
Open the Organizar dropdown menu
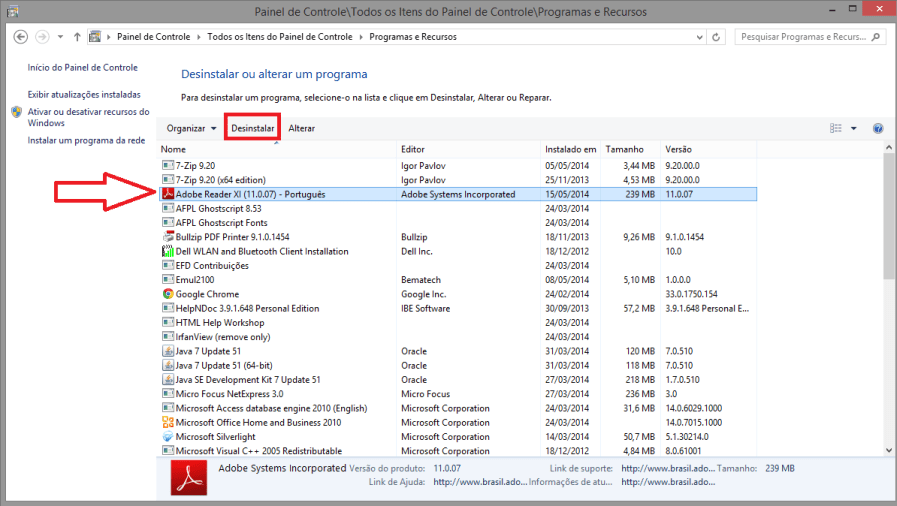pyautogui.click(x=192, y=128)
